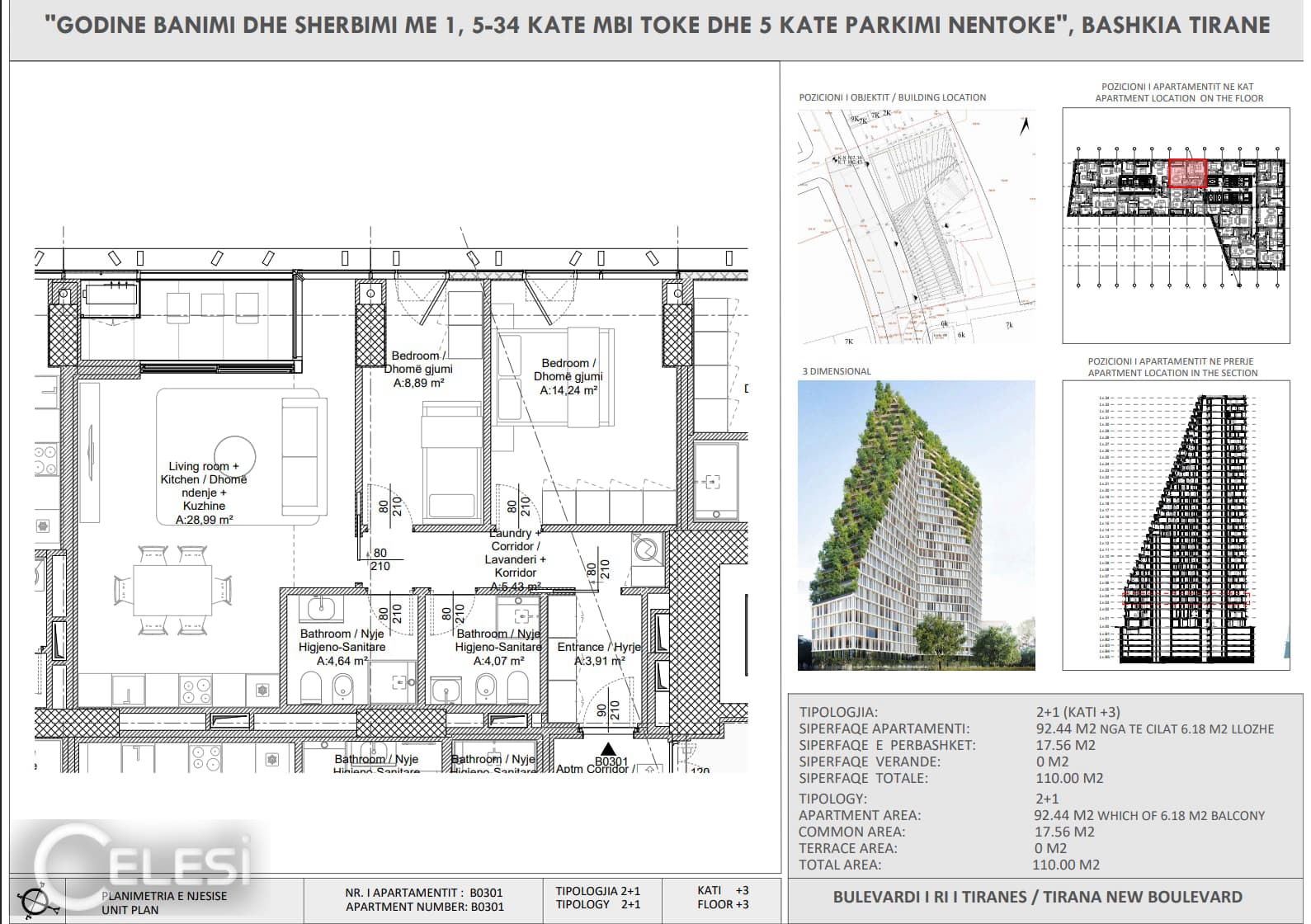Click the "APARTMENT LOCATION ON THE FLOOR" heading
Image resolution: width=1311 pixels, height=924 pixels.
[1179, 98]
